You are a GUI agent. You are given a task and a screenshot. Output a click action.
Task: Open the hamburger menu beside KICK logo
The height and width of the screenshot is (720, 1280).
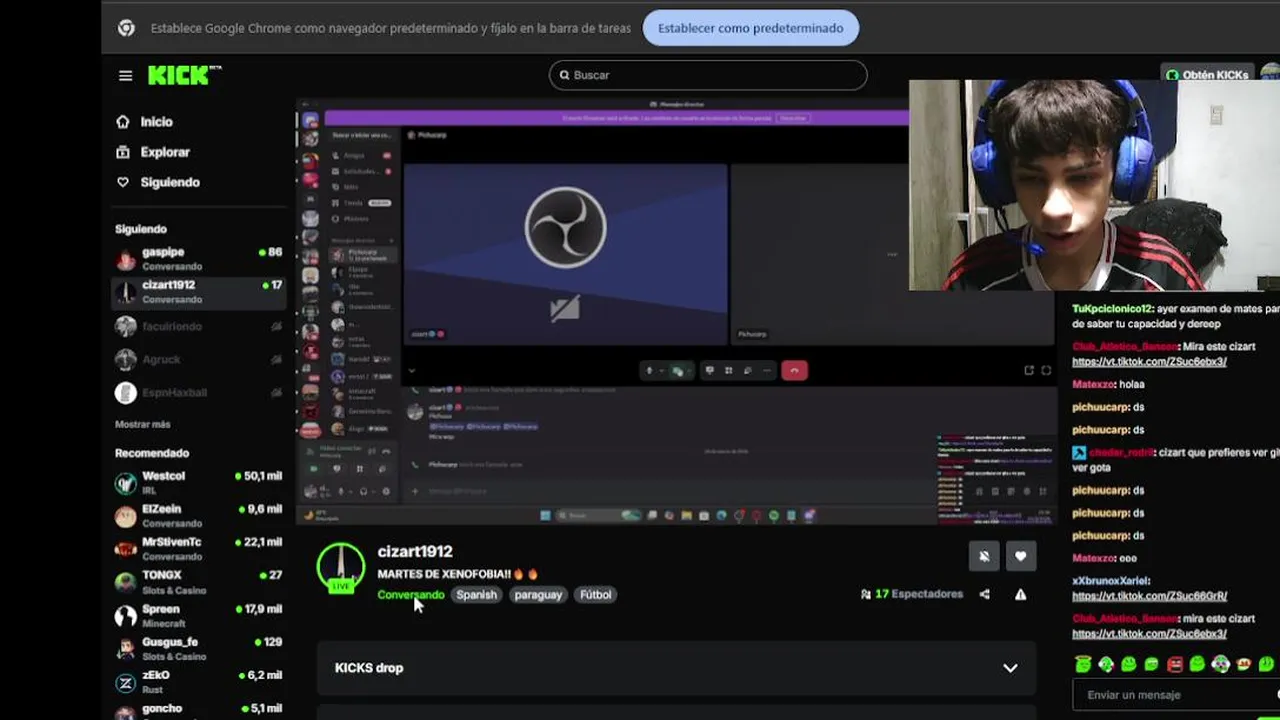pyautogui.click(x=125, y=76)
